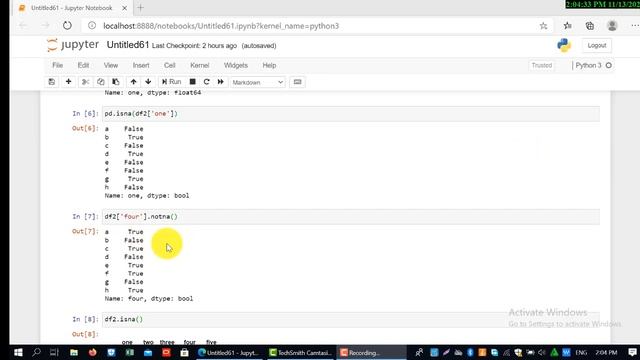Click the Python 3 kernel indicator

coord(593,65)
